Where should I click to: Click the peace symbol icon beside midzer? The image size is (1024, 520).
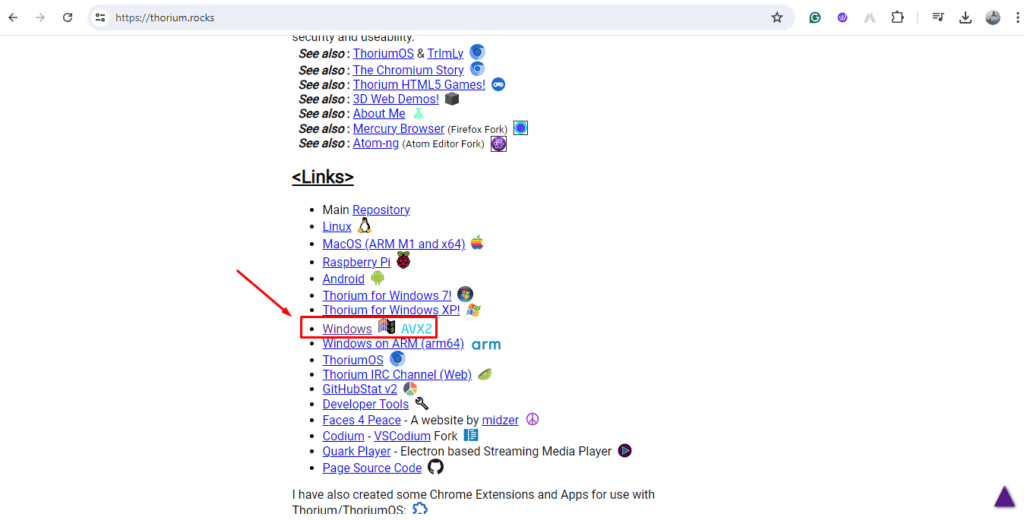click(x=532, y=419)
